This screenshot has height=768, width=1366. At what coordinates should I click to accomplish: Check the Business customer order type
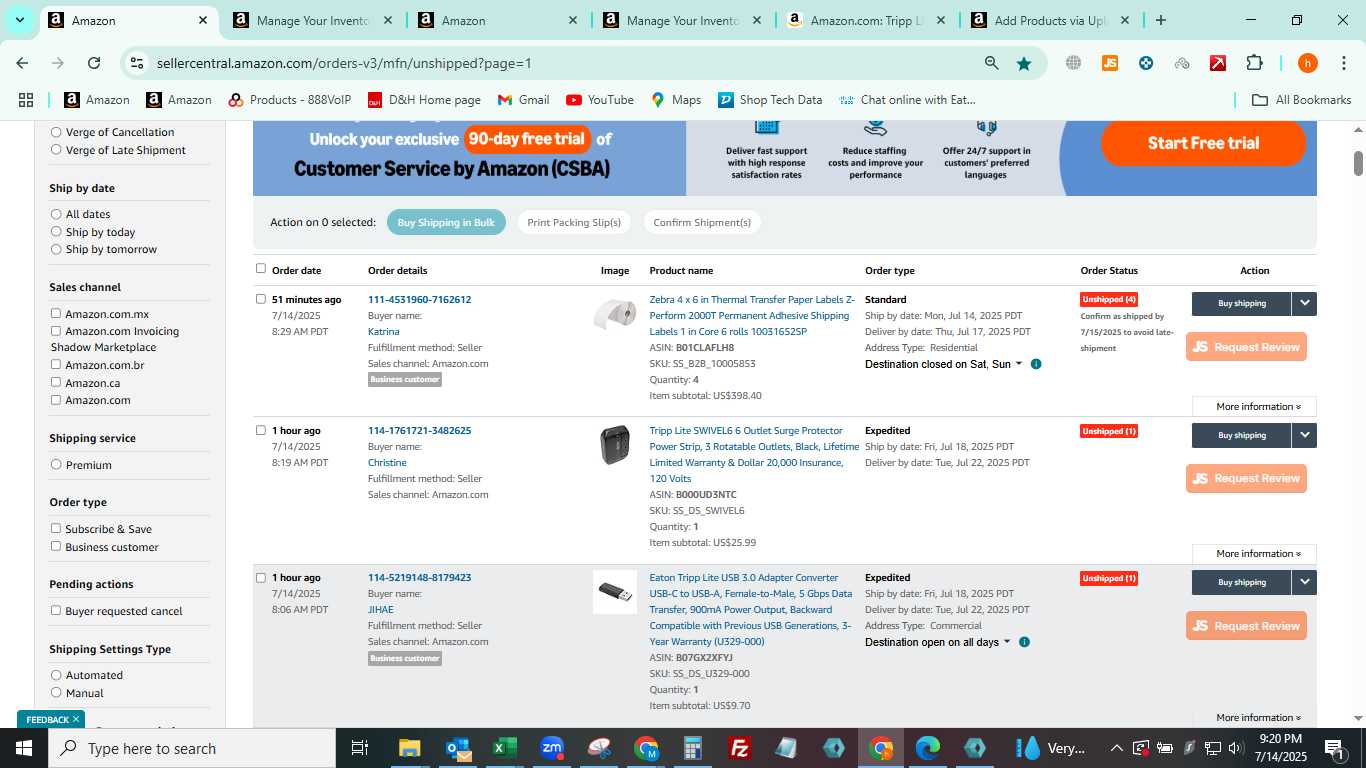coord(56,547)
